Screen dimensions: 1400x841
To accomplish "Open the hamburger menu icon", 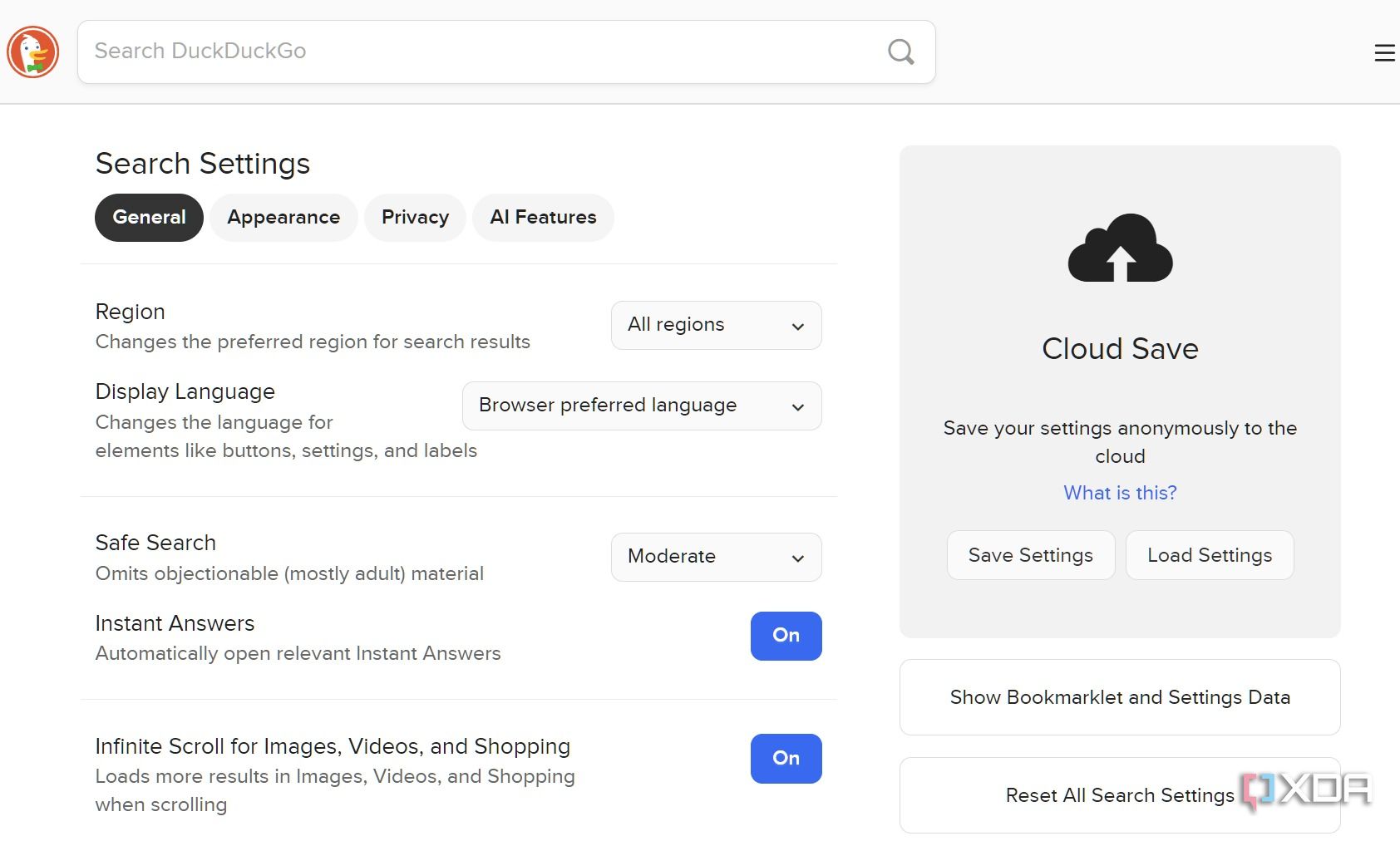I will tap(1384, 53).
